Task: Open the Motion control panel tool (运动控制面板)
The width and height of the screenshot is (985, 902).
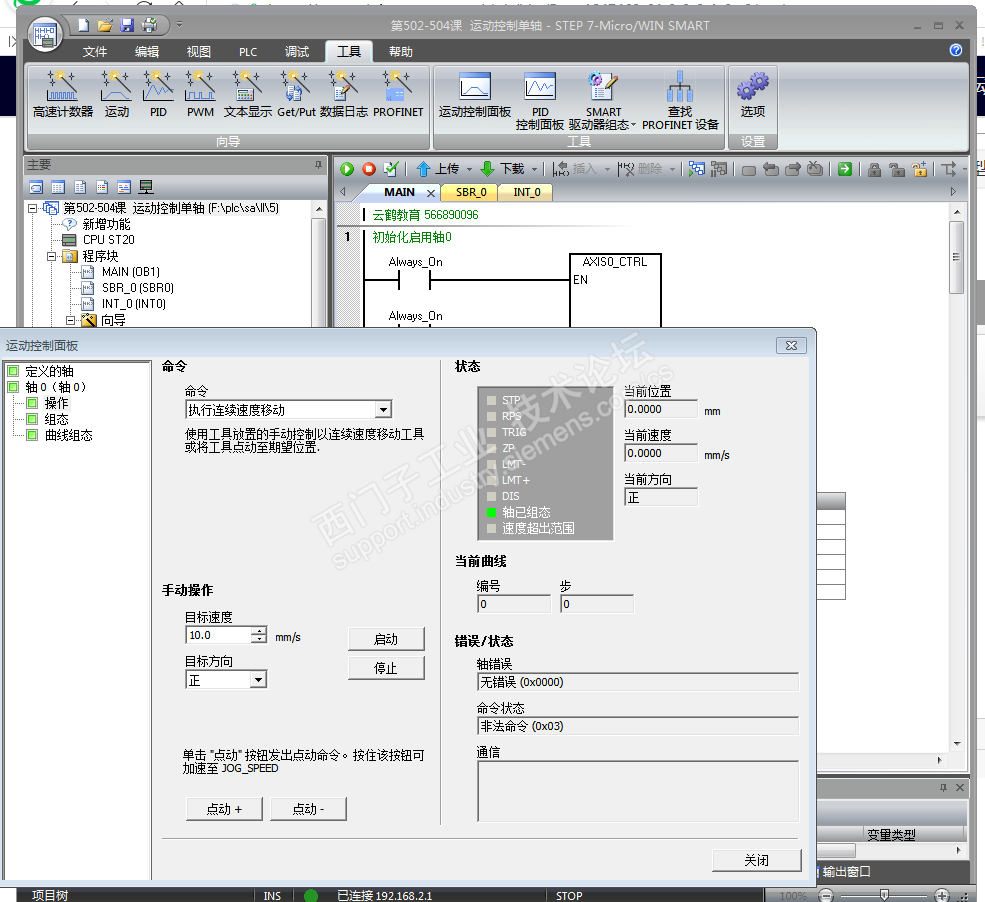Action: 475,94
